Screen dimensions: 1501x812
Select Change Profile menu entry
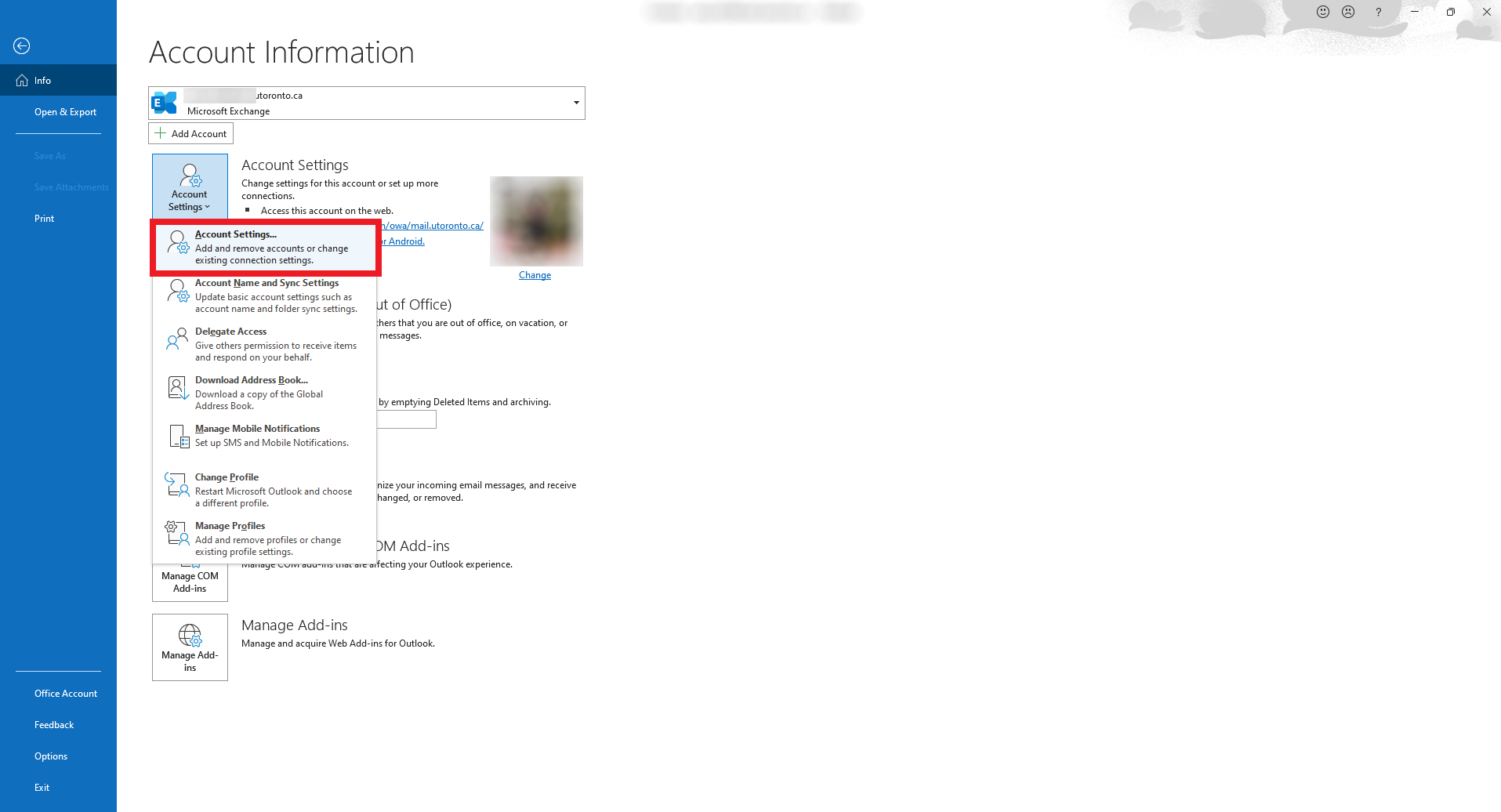pos(264,490)
